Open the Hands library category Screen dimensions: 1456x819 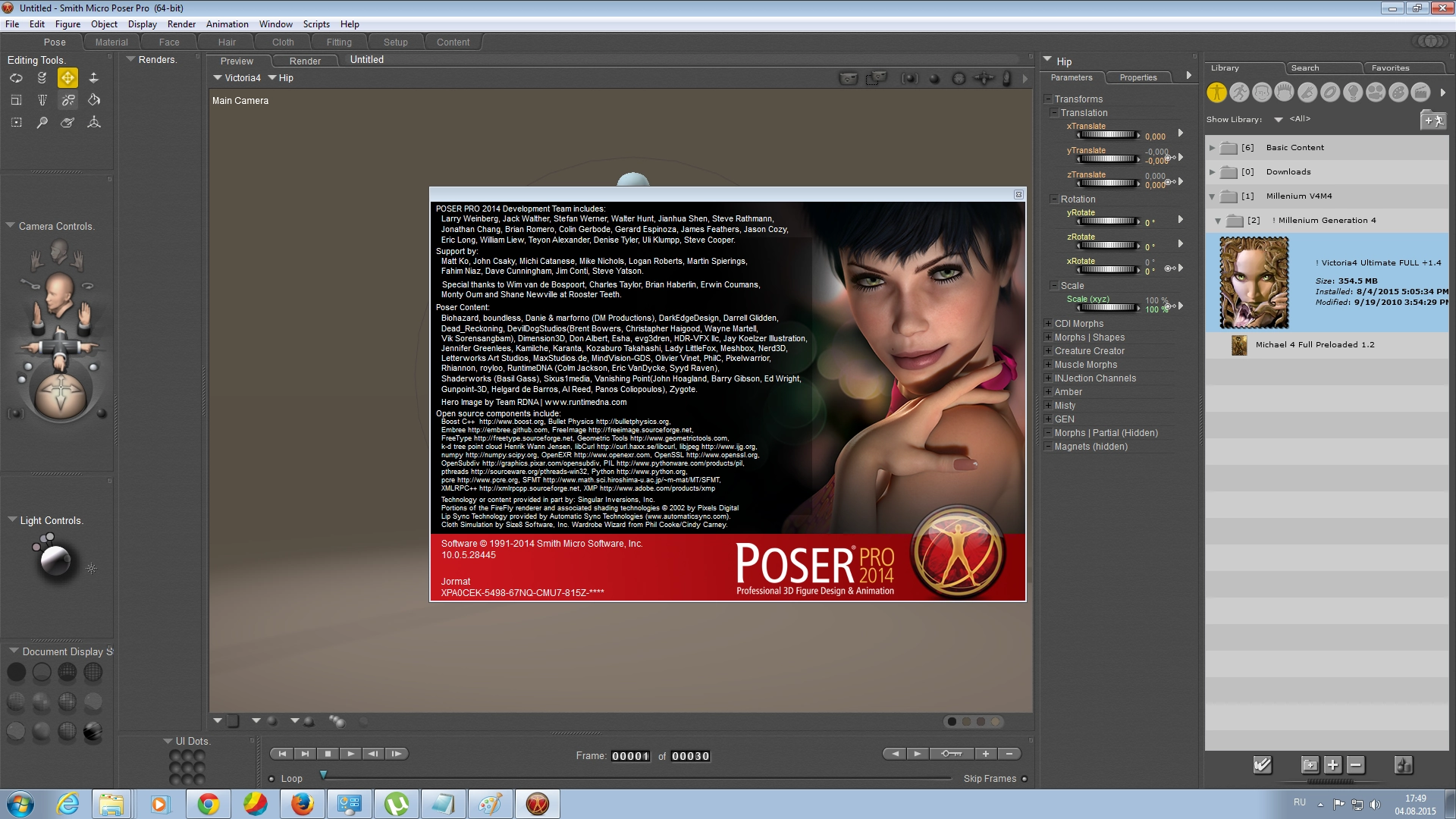1307,93
